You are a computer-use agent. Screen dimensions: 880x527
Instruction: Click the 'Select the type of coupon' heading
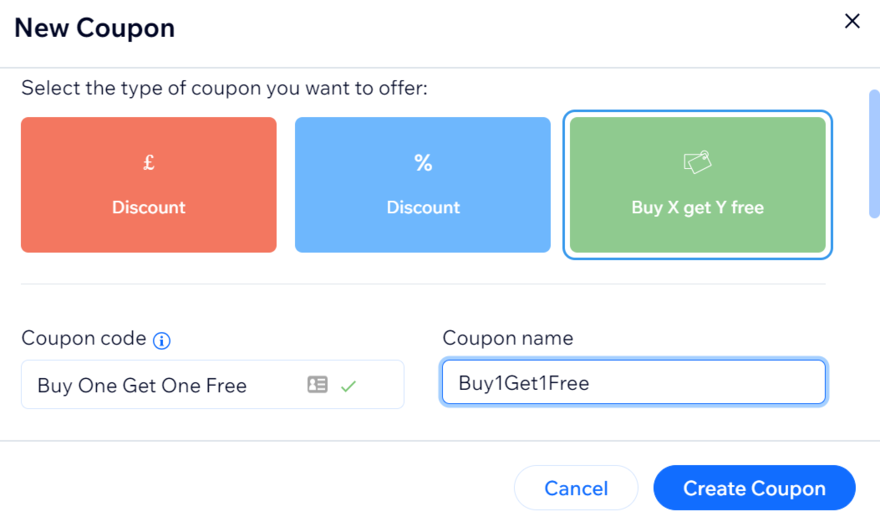coord(224,89)
